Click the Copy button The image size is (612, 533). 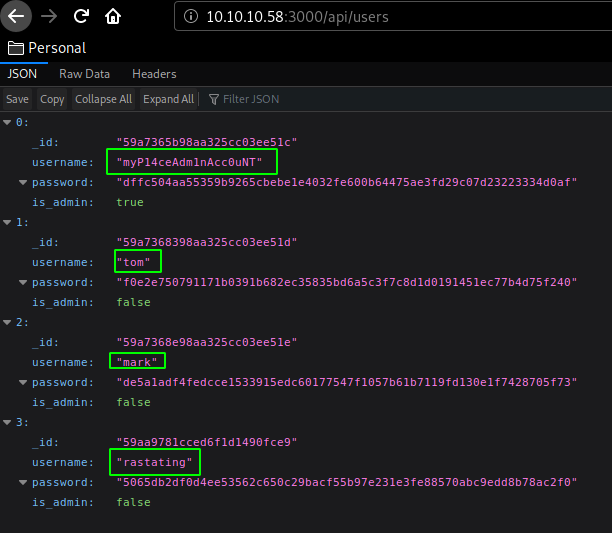[52, 99]
